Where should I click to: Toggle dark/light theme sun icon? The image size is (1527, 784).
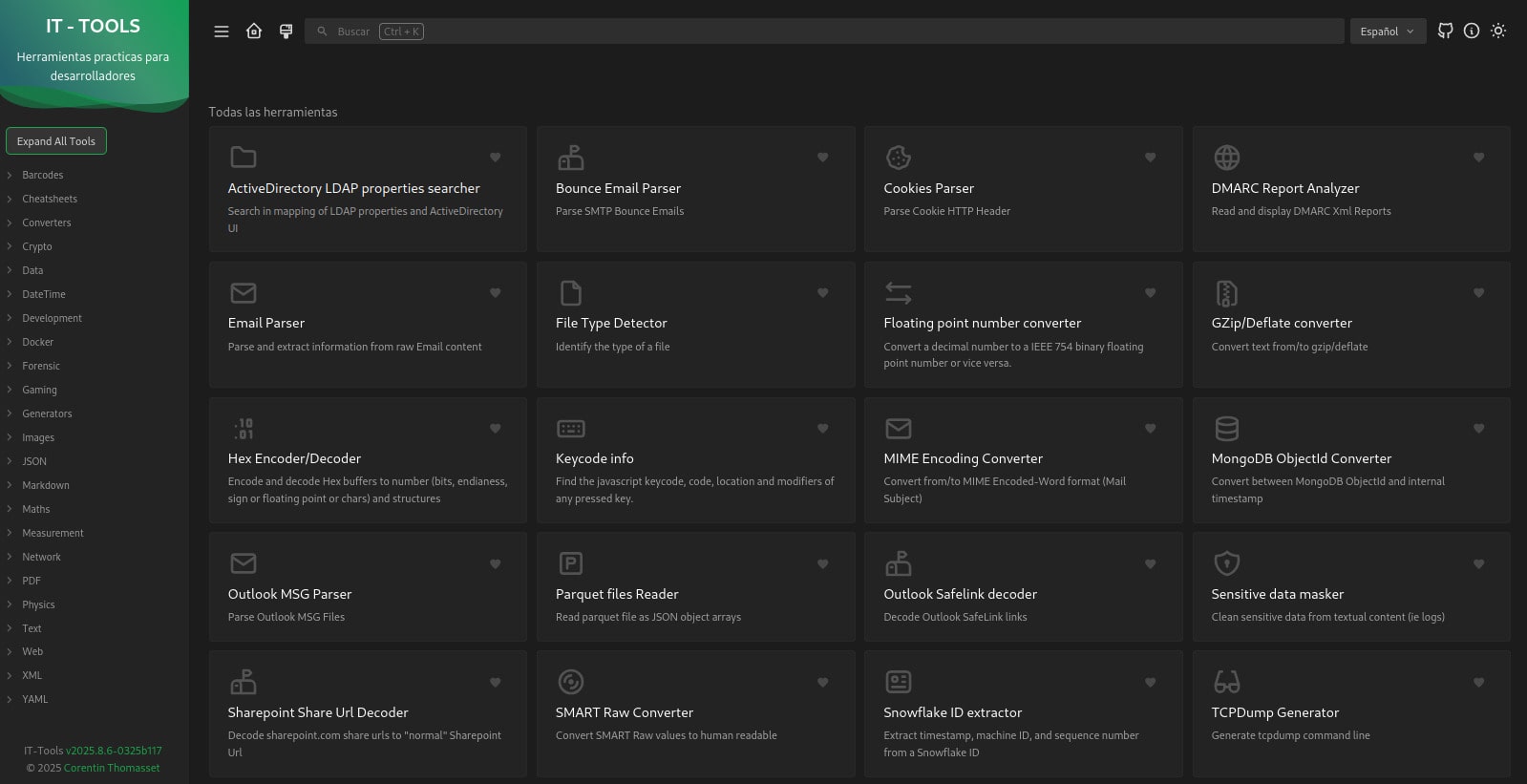1498,32
